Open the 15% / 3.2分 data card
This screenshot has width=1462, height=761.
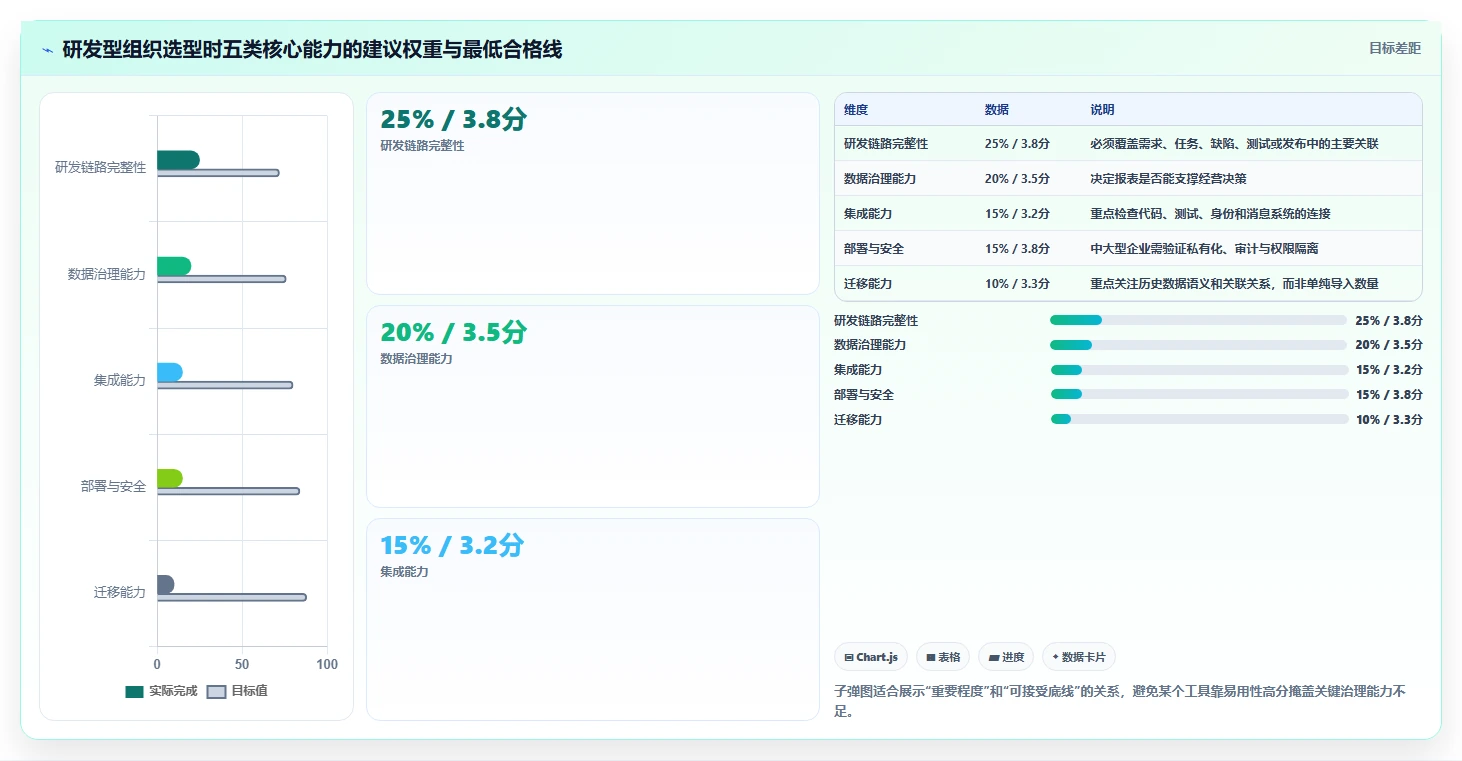pyautogui.click(x=593, y=619)
